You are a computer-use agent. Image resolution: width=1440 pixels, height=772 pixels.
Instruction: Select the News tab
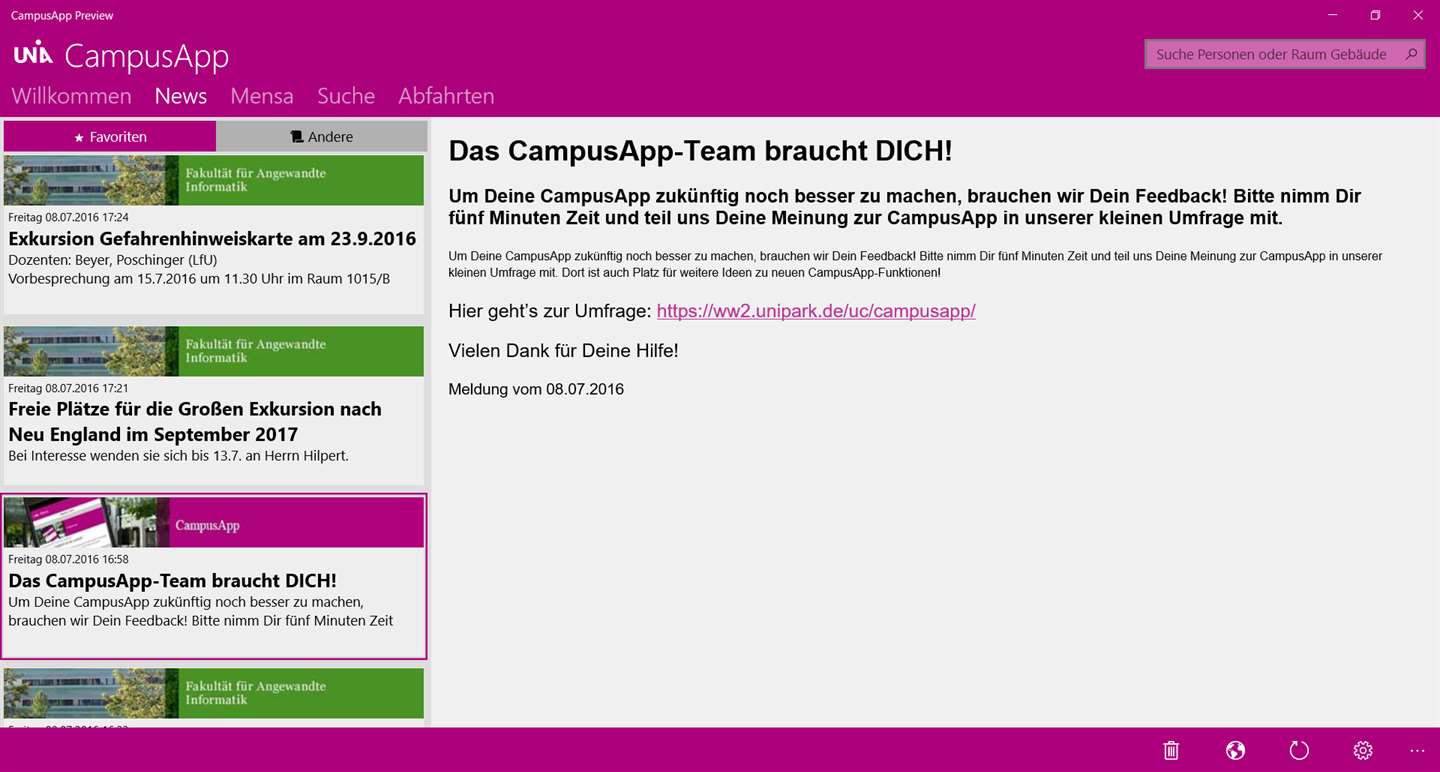181,96
